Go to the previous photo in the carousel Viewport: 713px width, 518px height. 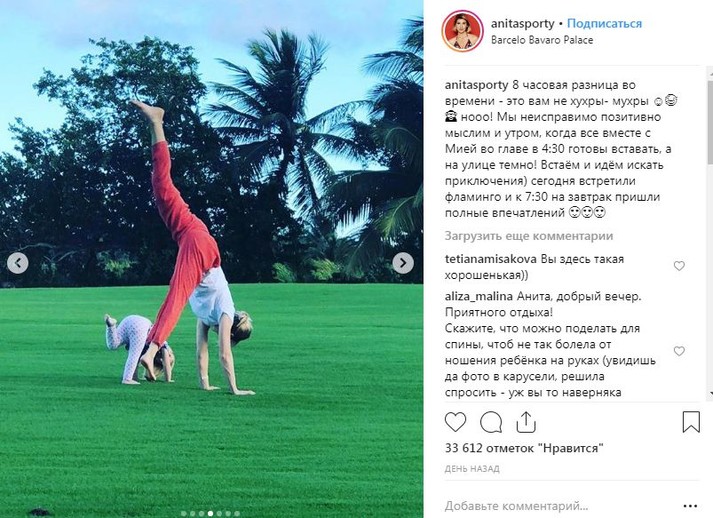[18, 263]
